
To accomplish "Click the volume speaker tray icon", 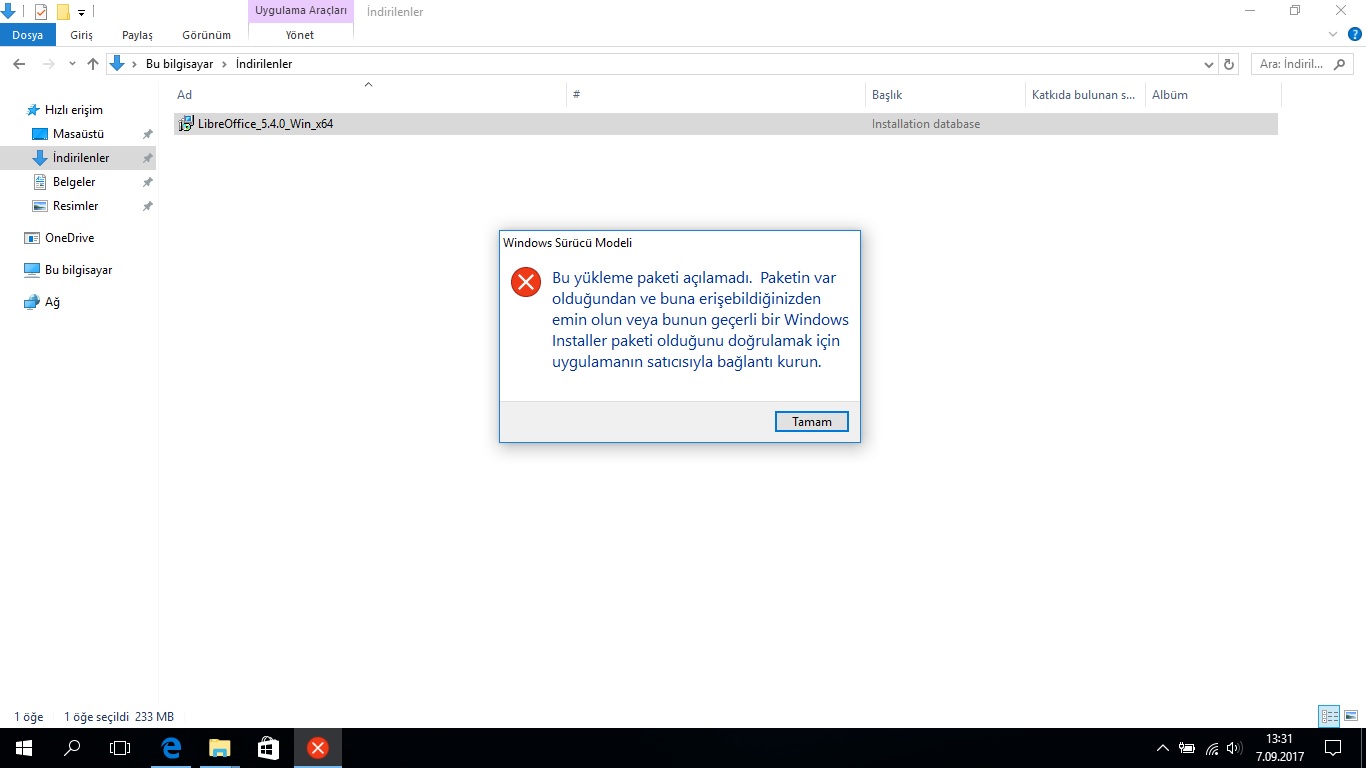I will (1235, 748).
